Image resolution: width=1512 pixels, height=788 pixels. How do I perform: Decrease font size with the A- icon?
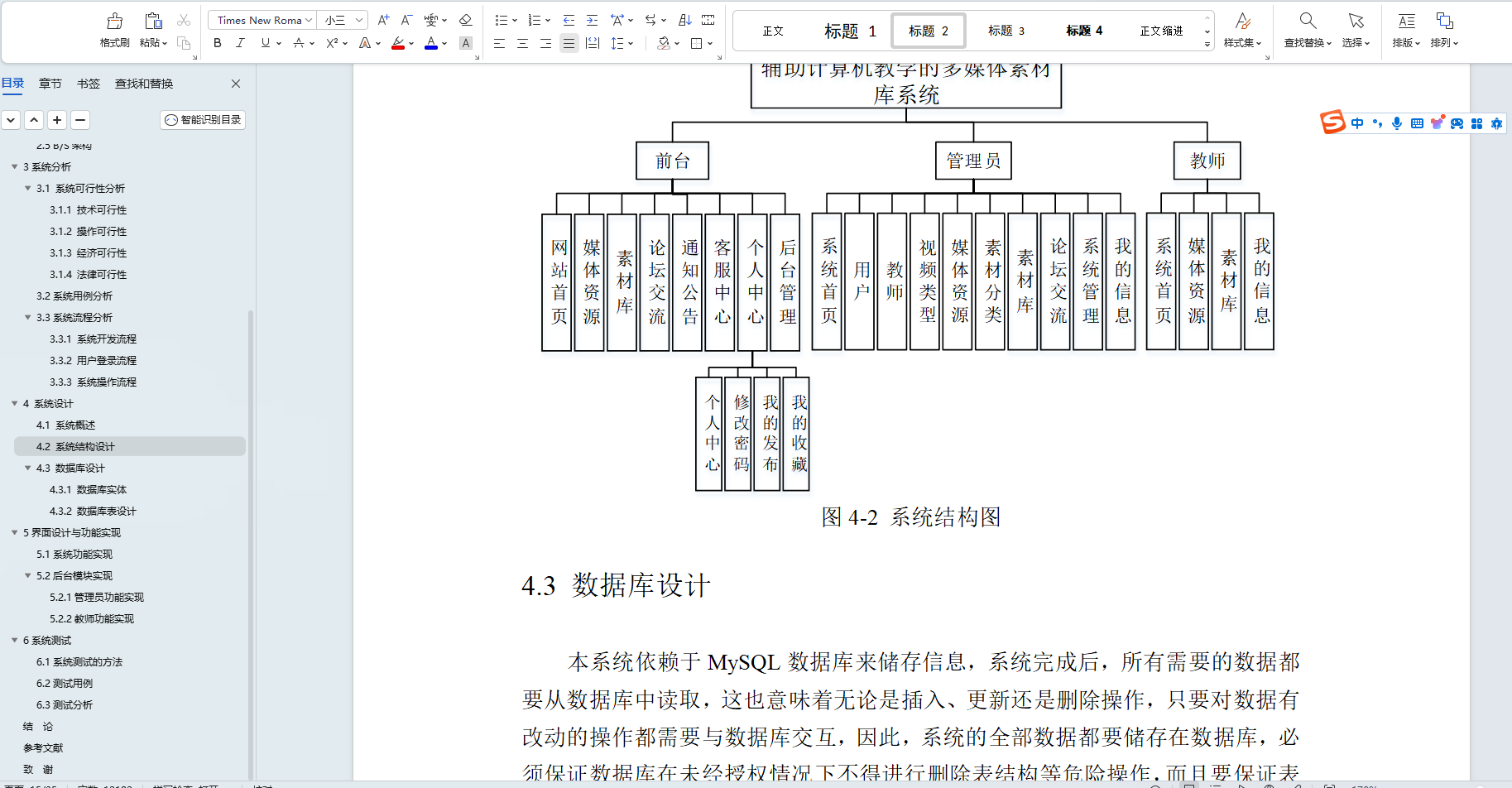(x=406, y=20)
